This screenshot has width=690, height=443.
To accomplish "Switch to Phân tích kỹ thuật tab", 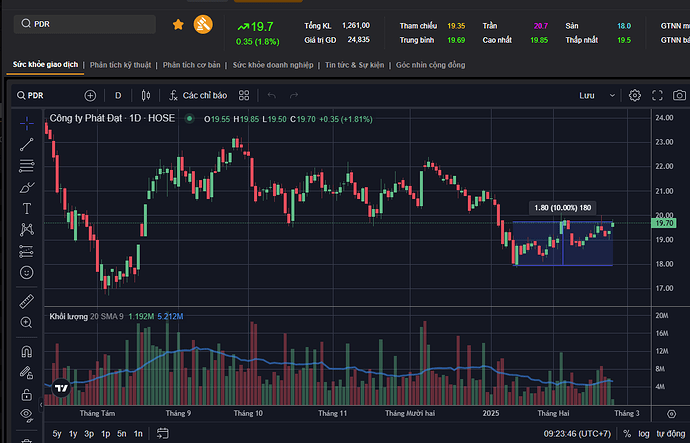I will 120,64.
